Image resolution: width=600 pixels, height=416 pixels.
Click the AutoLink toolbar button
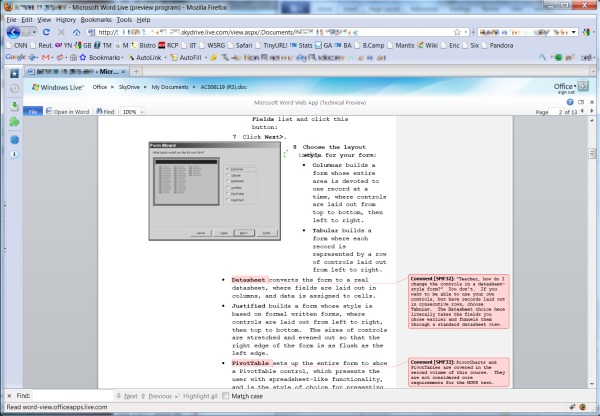tap(144, 57)
